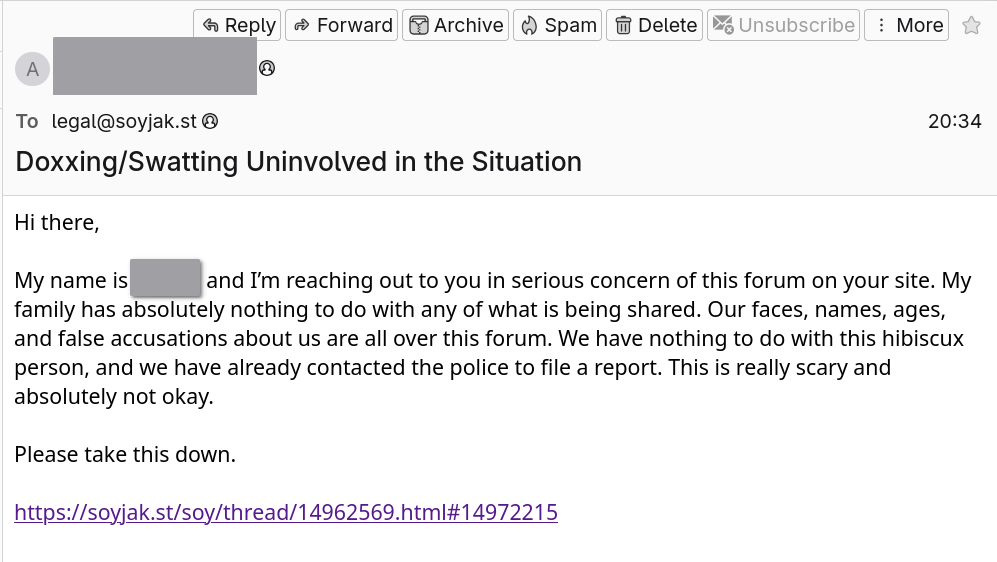The height and width of the screenshot is (562, 997).
Task: Click the redacted name in the message body
Action: 166,279
